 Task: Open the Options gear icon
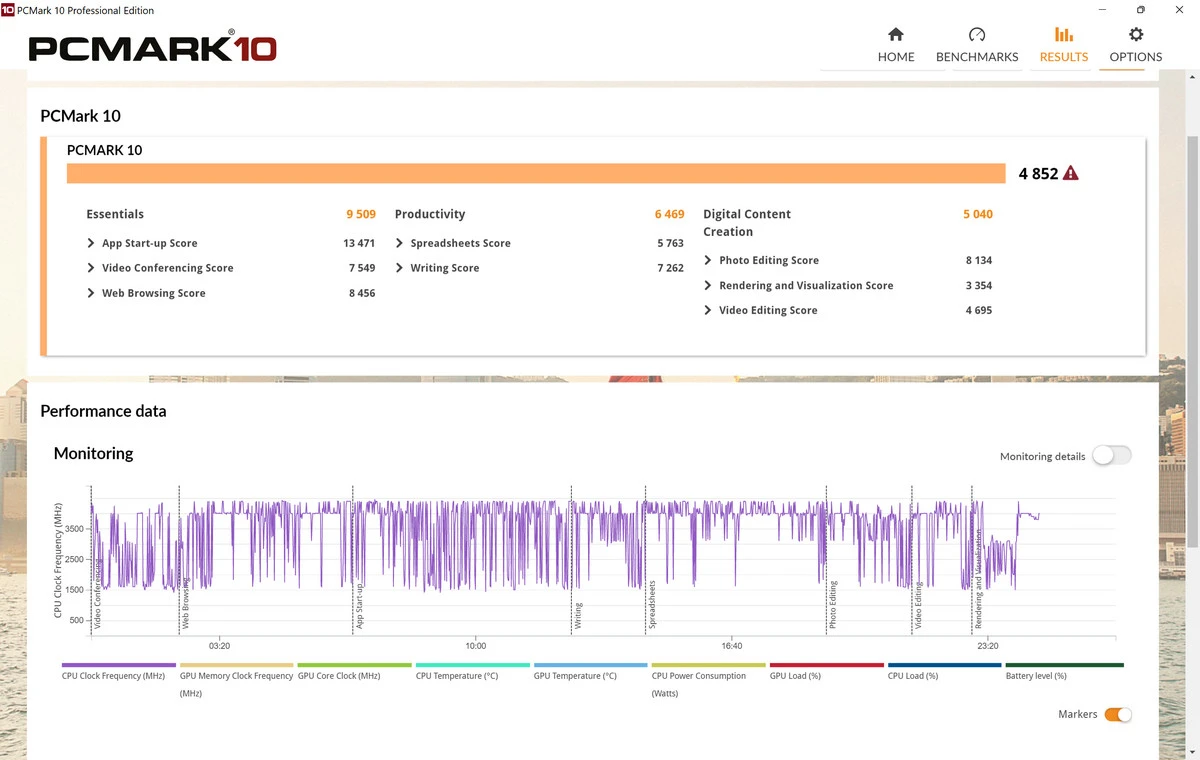[1135, 35]
